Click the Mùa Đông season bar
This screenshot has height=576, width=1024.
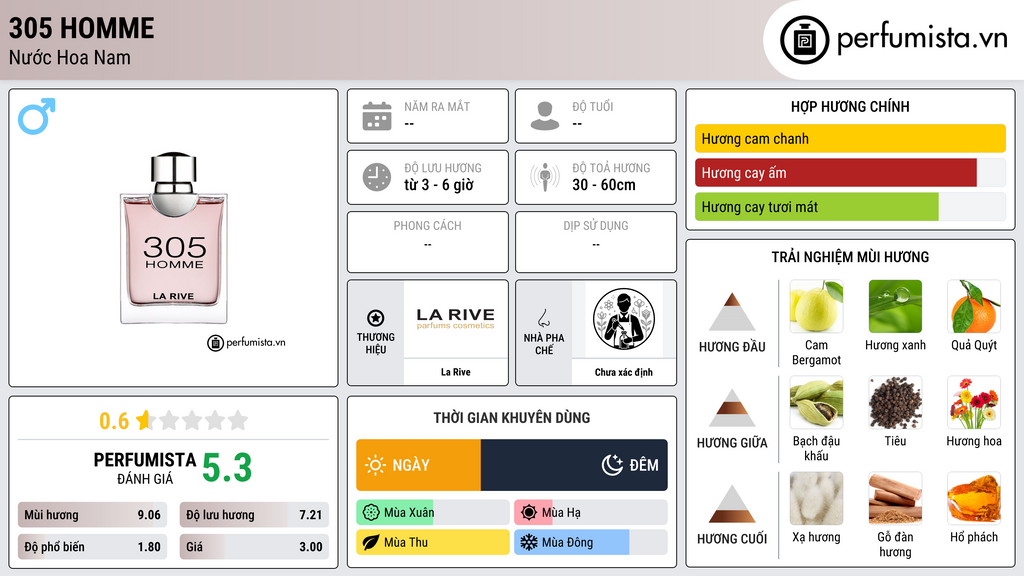point(591,542)
